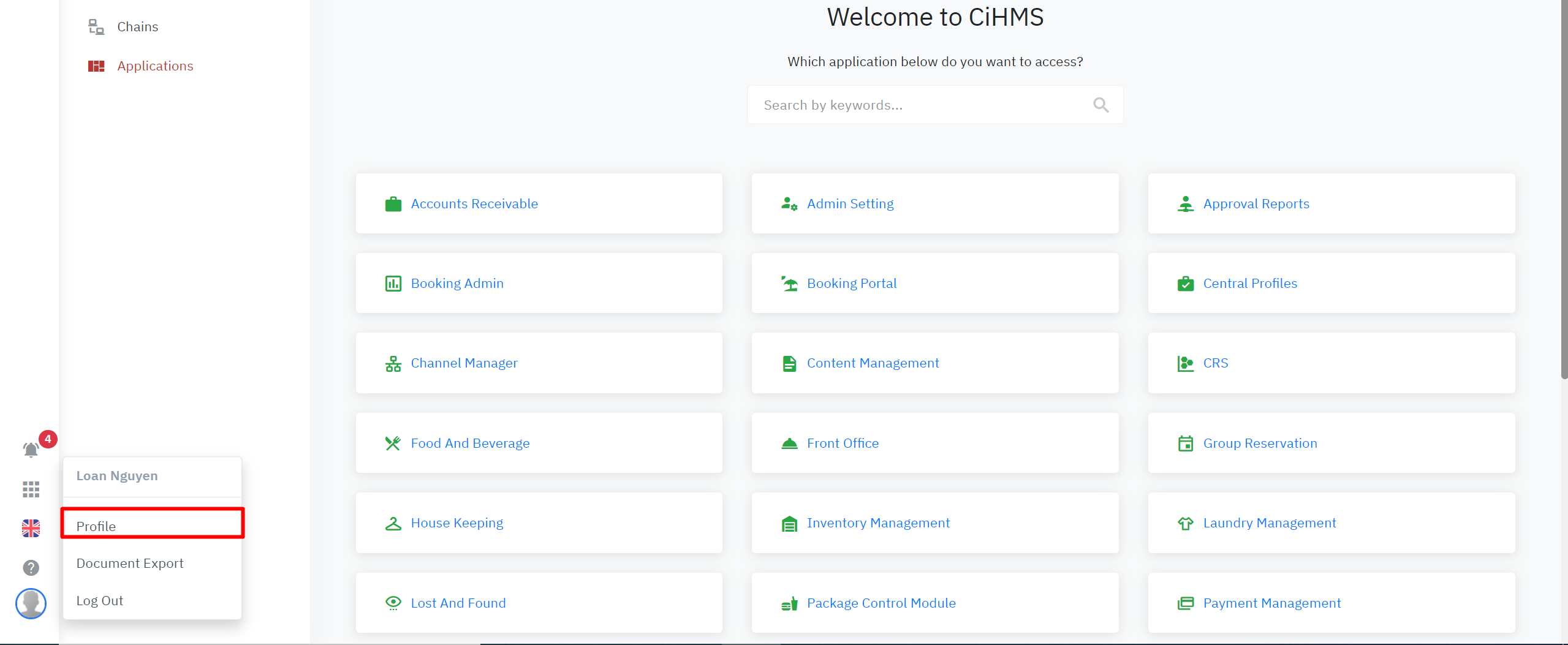1568x645 pixels.
Task: Click the House Keeping hanger icon
Action: tap(393, 523)
